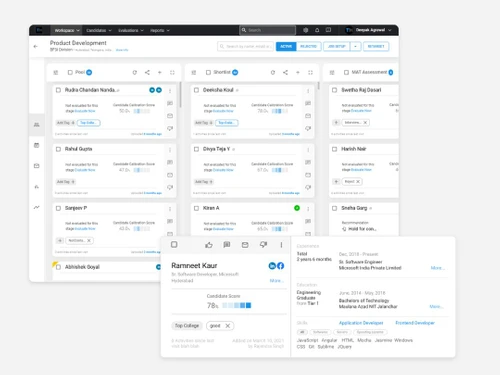Screen dimensions: 500x375
Task: Expand More for Microsoft India experience
Action: pos(437,268)
